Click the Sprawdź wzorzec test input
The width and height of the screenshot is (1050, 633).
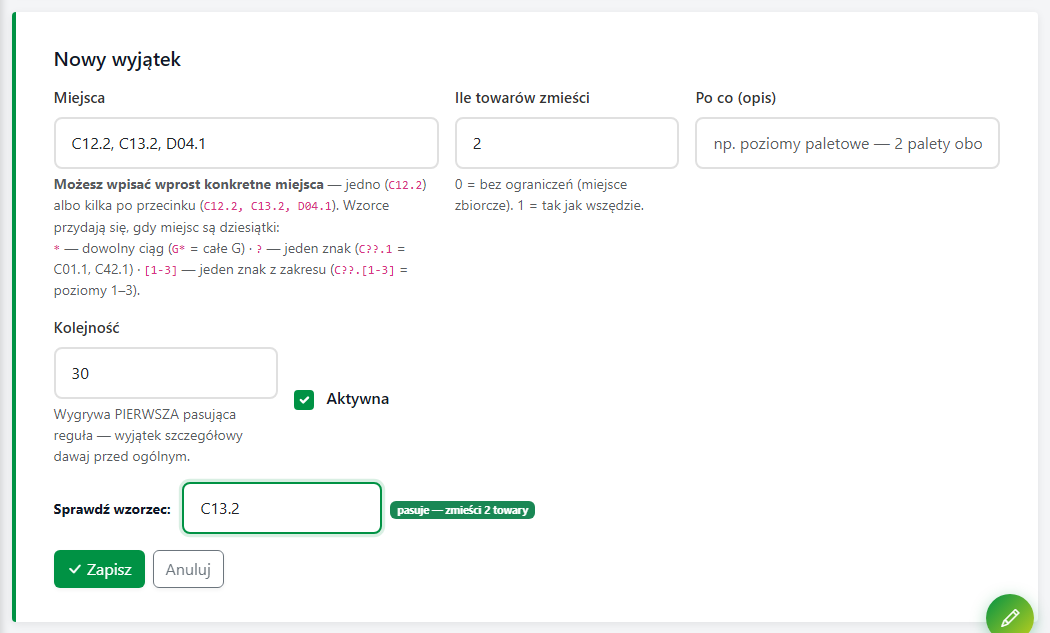click(282, 508)
